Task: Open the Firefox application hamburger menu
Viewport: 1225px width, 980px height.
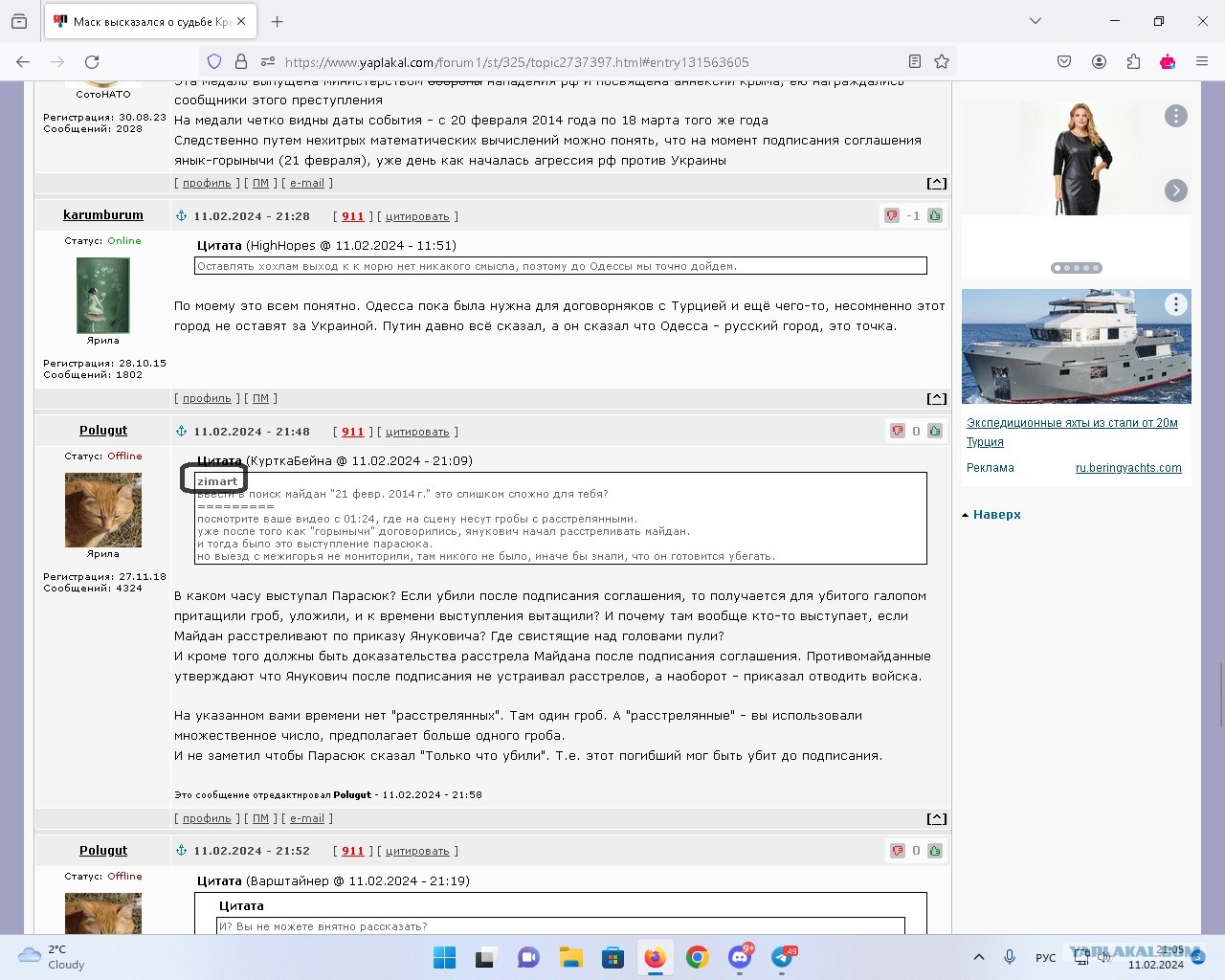Action: (x=1202, y=61)
